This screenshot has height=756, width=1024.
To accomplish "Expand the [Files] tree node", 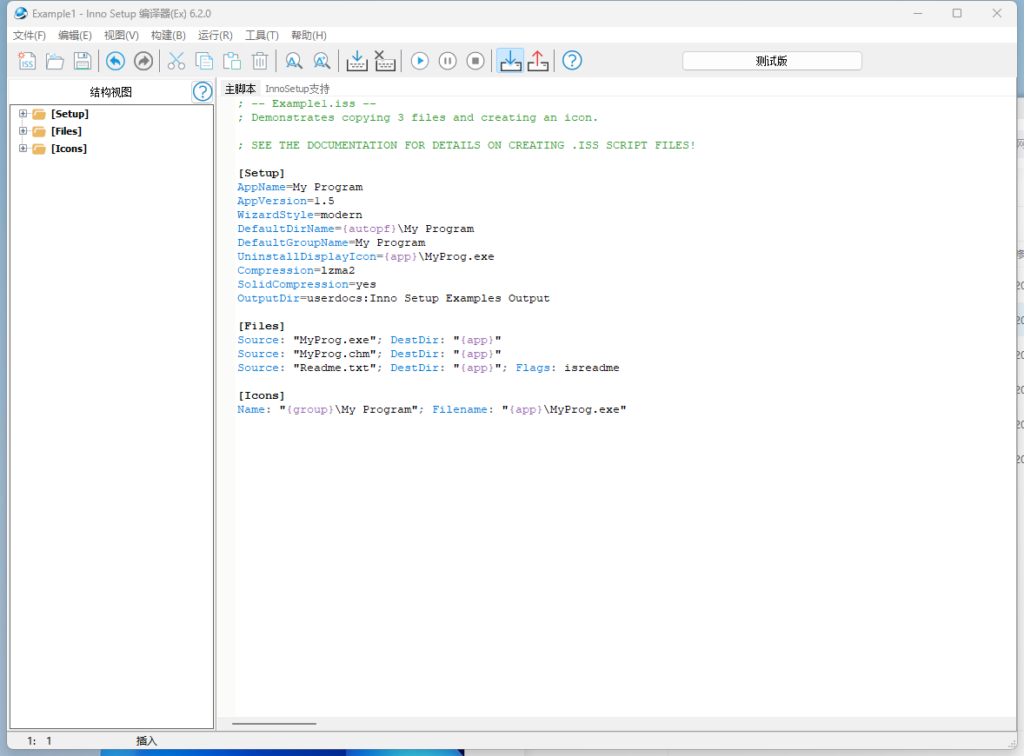I will 23,131.
